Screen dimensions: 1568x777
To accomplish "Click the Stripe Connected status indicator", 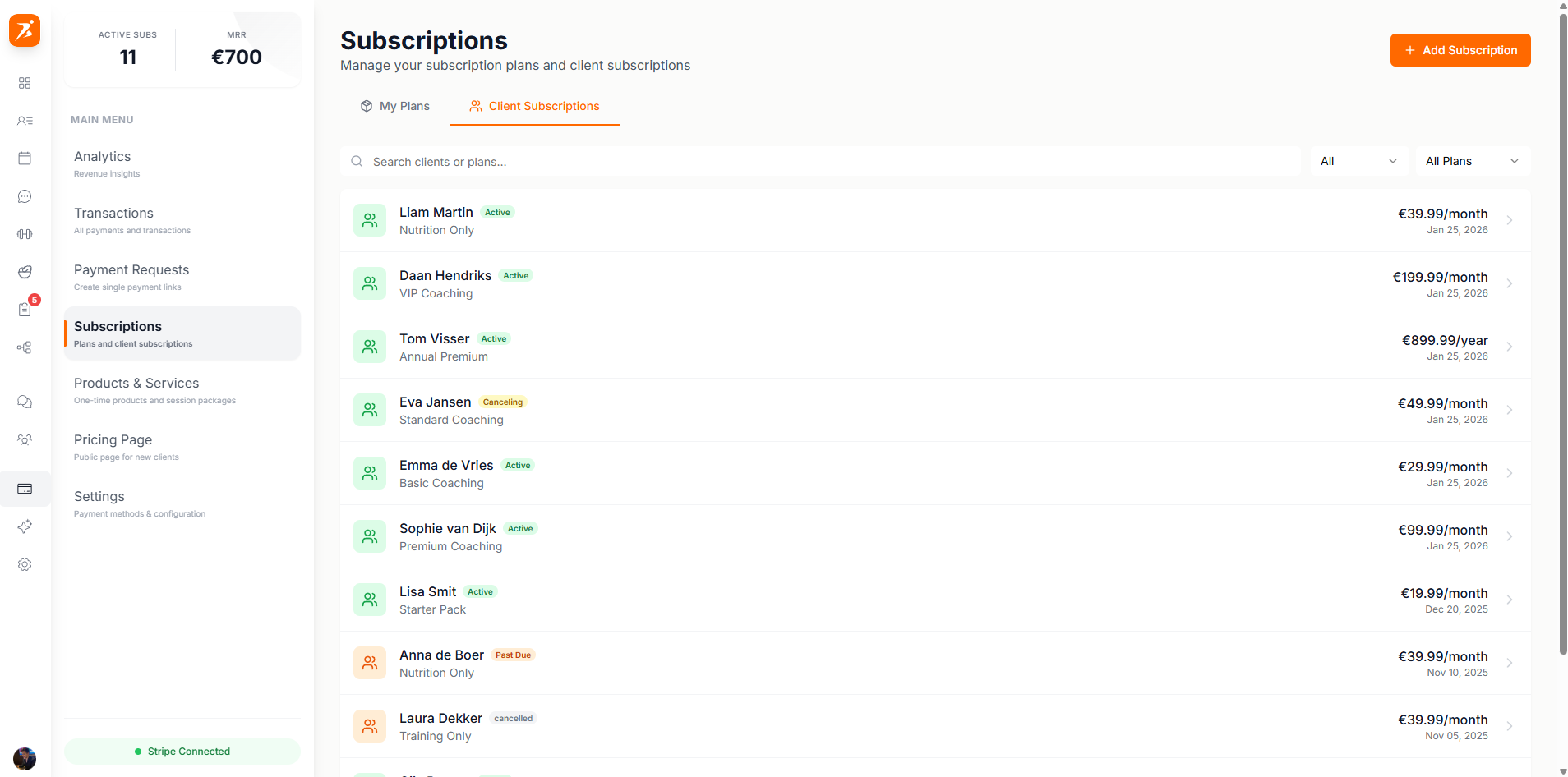I will point(182,751).
